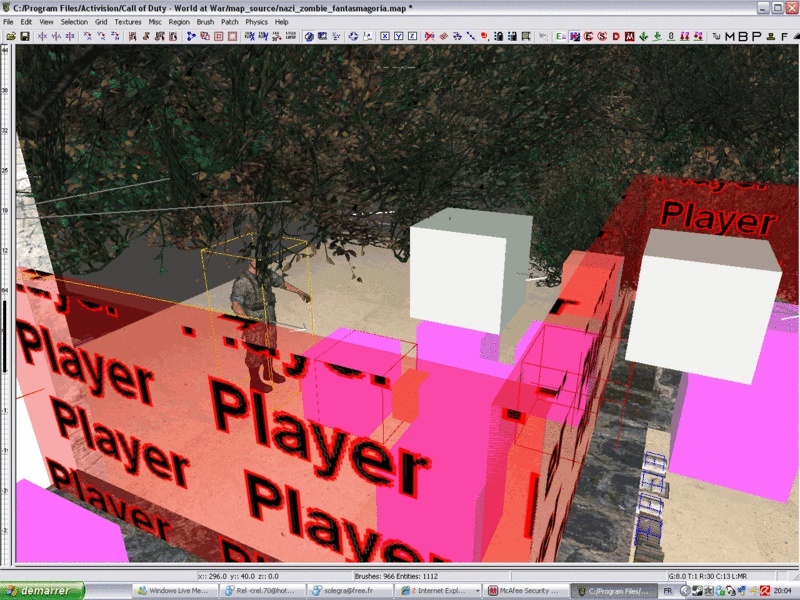800x600 pixels.
Task: Click the large letter P toolbar button
Action: [757, 36]
